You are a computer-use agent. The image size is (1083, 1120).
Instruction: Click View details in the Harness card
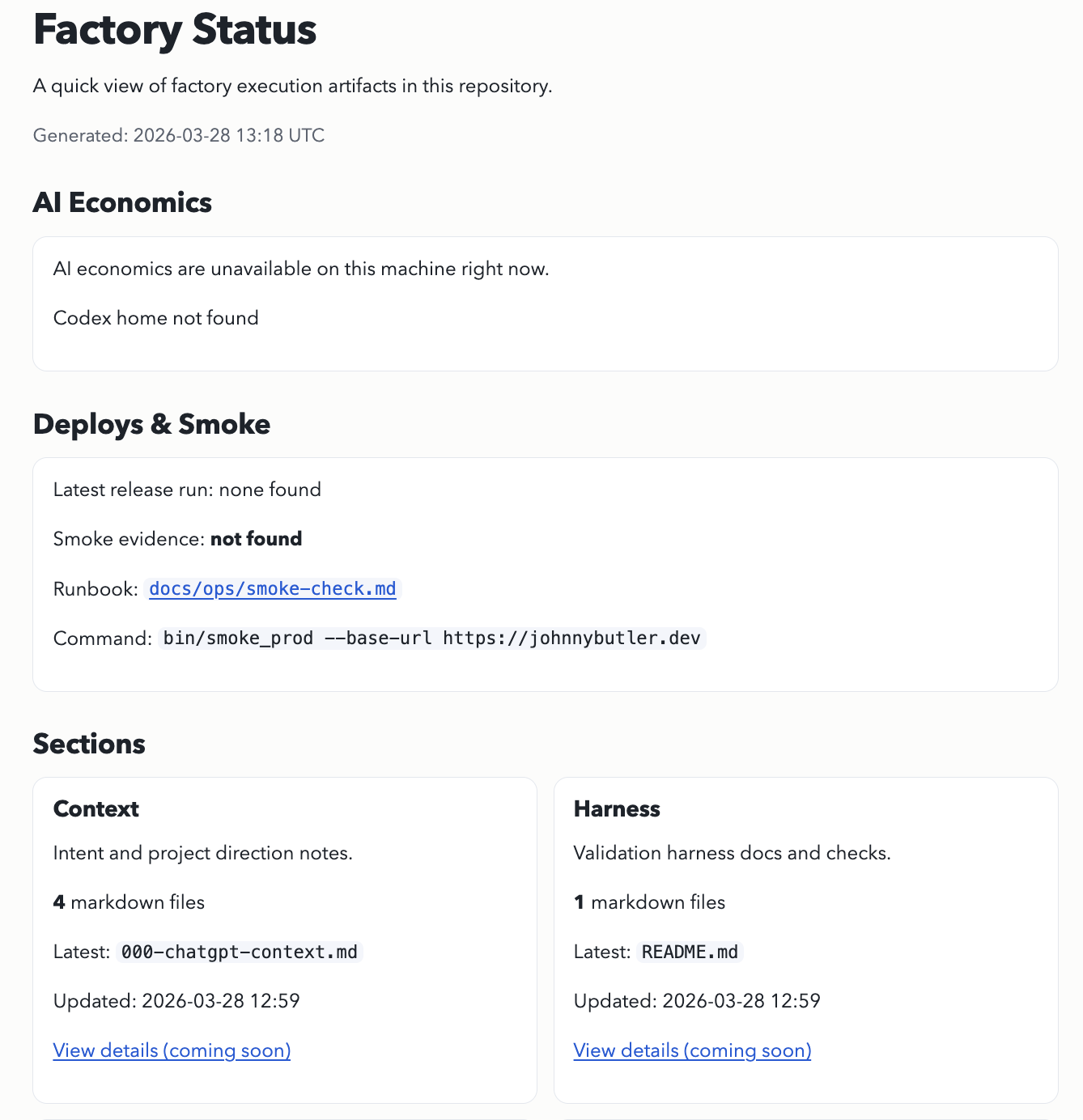click(x=692, y=1050)
